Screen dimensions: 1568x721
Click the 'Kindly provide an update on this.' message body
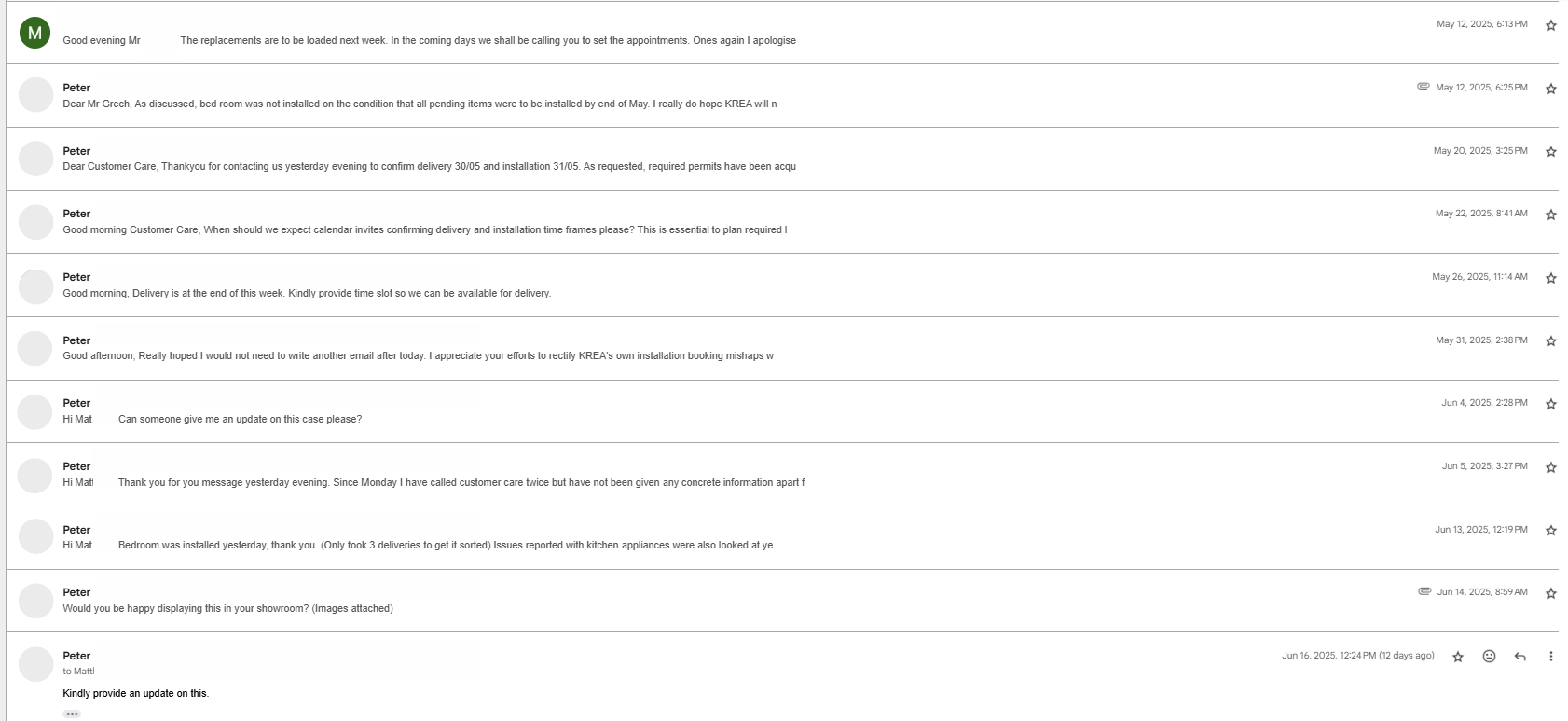(136, 693)
